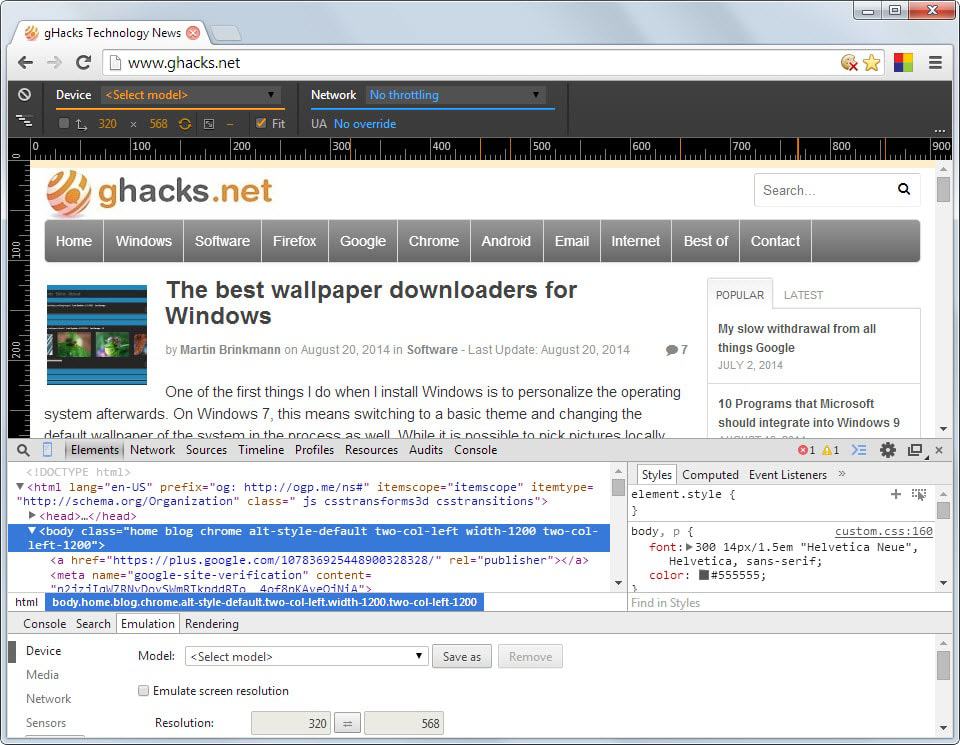Show more Styles sidebar tabs chevron
This screenshot has height=745, width=960.
click(842, 474)
